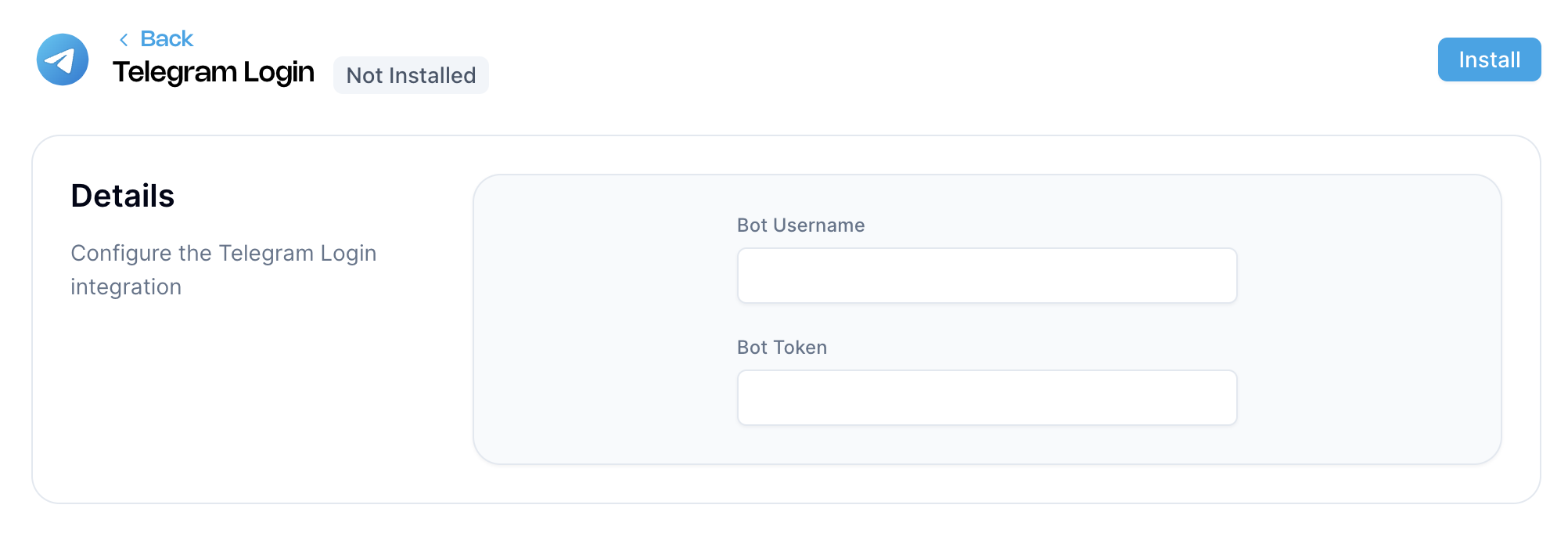Click inside the Bot Token field
1568x548 pixels.
pos(987,397)
